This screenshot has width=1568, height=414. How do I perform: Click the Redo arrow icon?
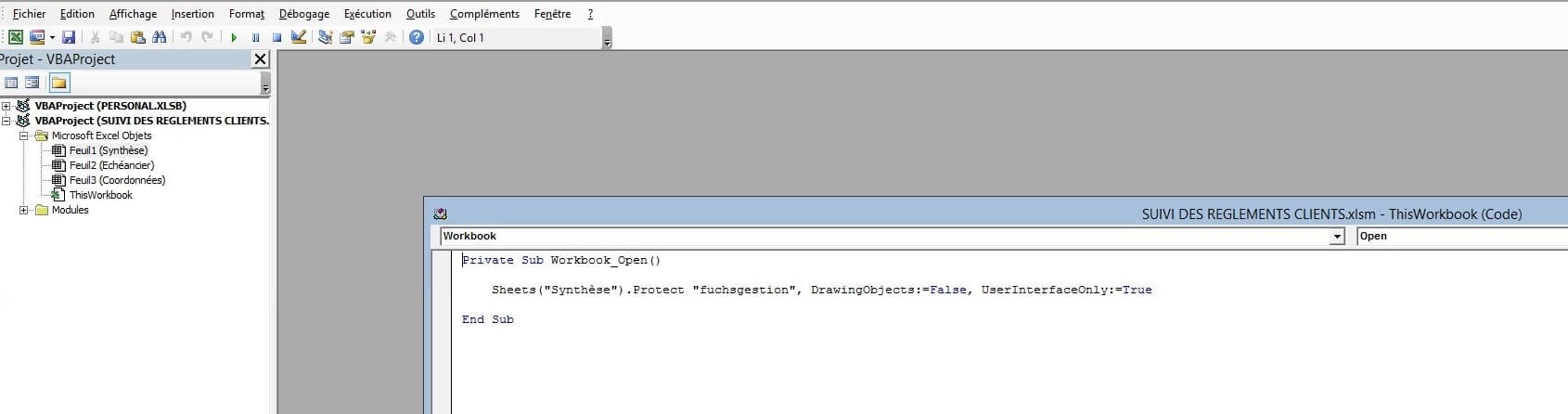207,37
